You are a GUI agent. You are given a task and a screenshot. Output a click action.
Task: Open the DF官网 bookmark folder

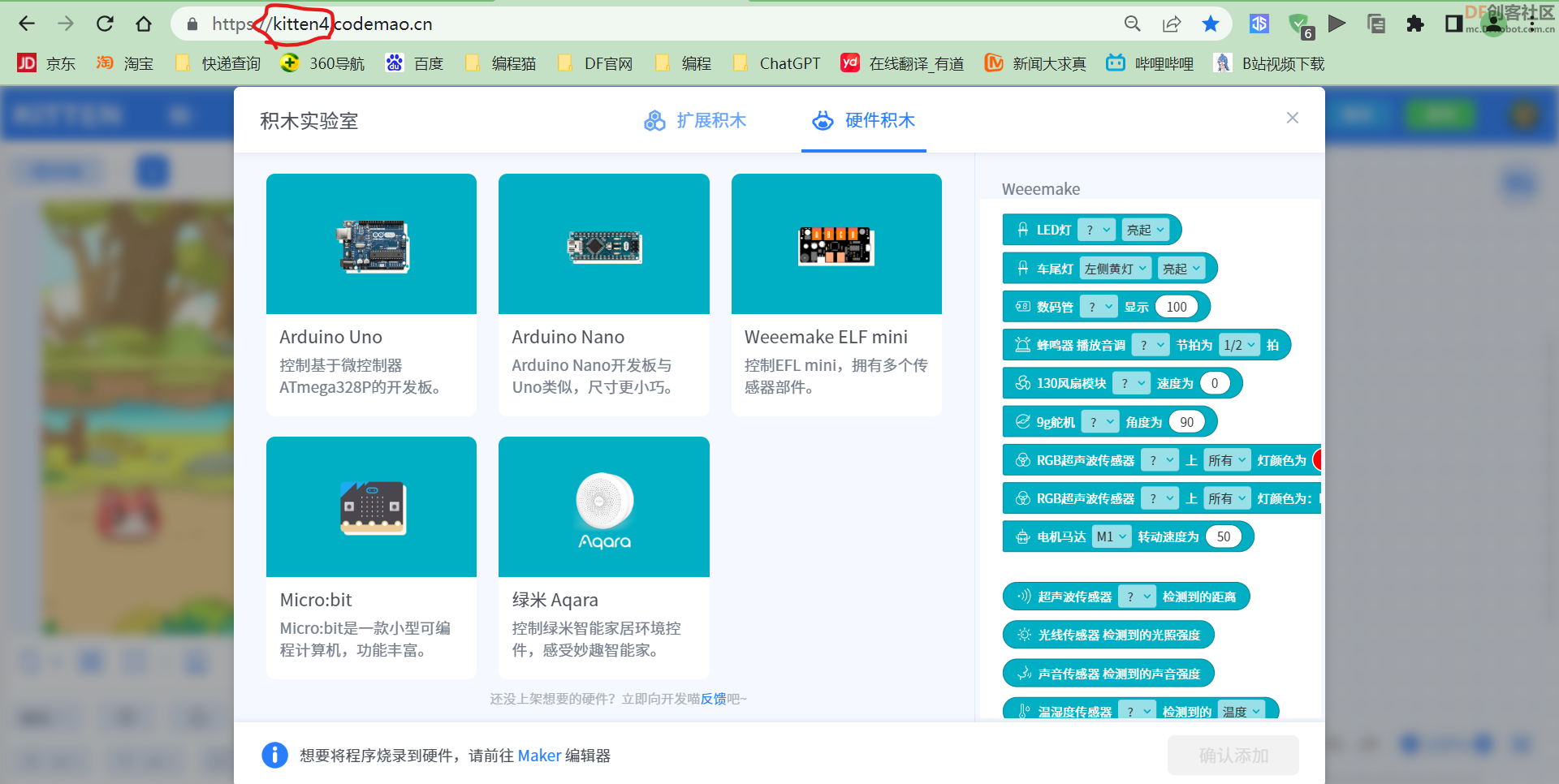[x=595, y=63]
